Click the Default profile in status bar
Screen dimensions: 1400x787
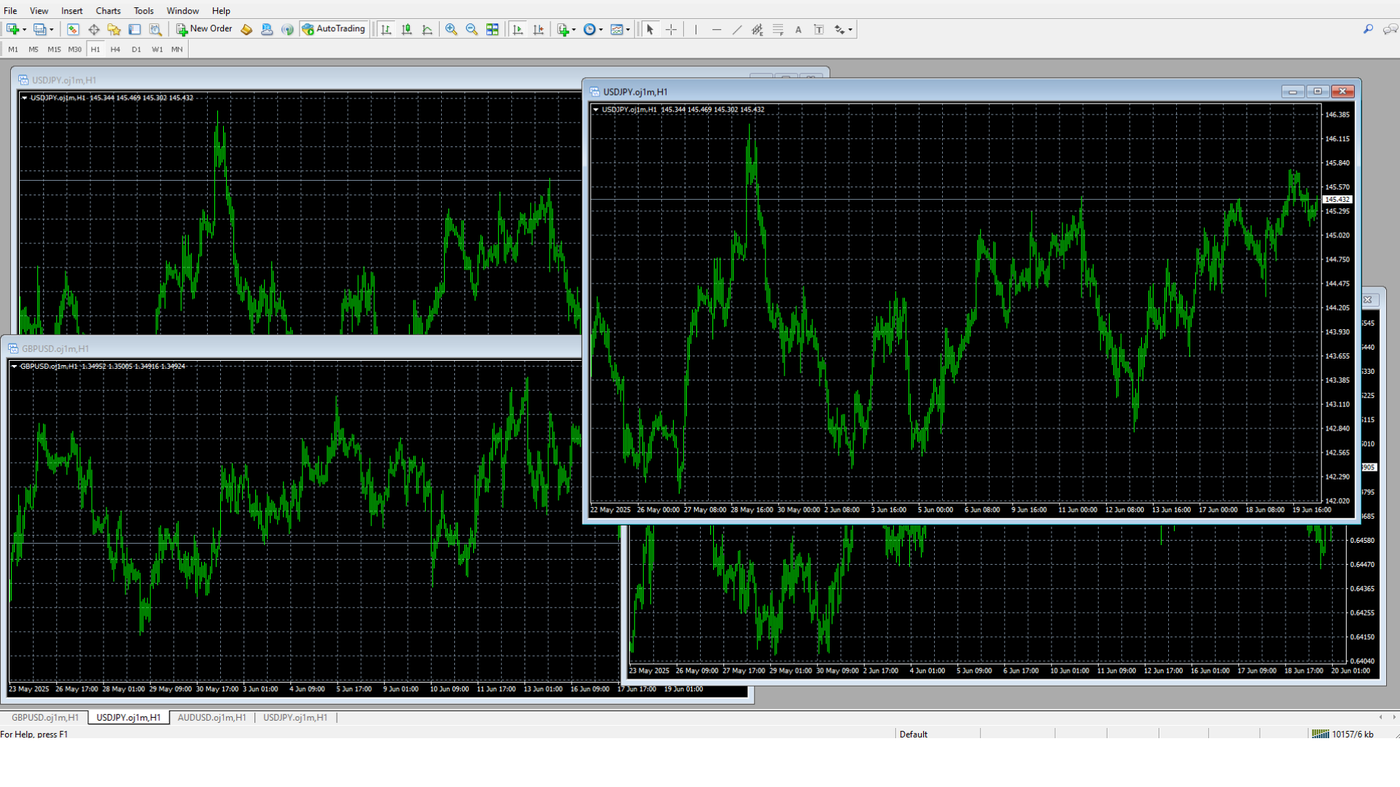coord(913,734)
